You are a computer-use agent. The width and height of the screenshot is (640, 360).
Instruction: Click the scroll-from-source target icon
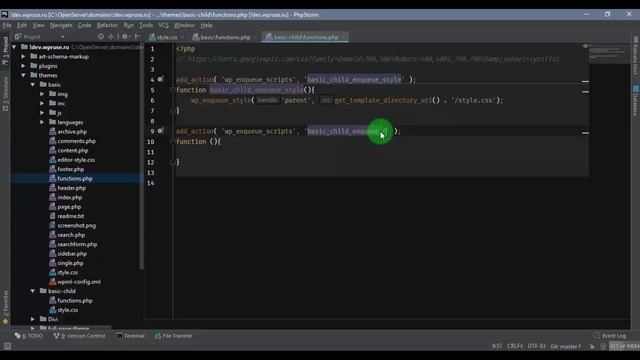101,37
